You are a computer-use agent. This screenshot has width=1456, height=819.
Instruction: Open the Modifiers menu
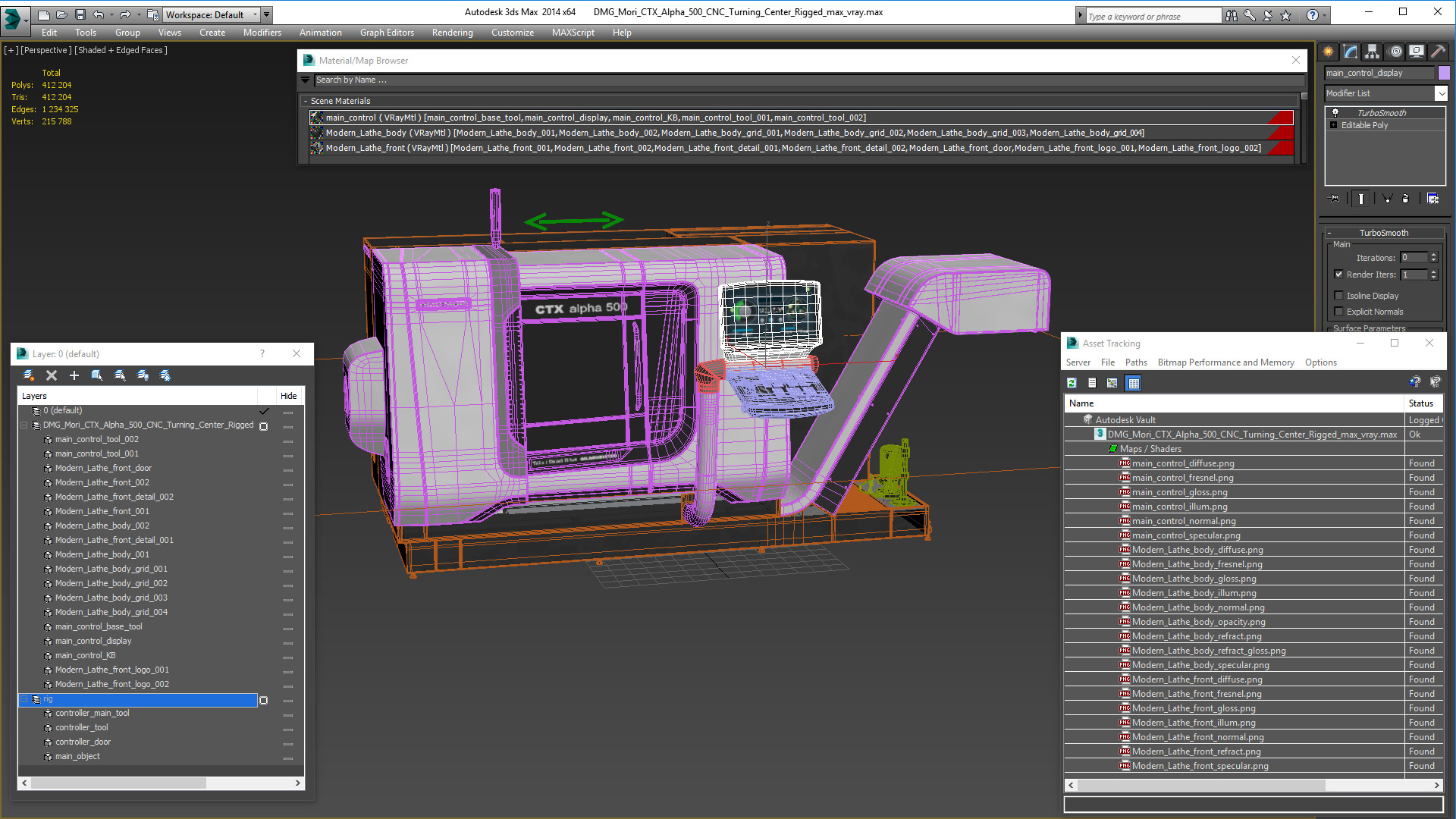(262, 33)
